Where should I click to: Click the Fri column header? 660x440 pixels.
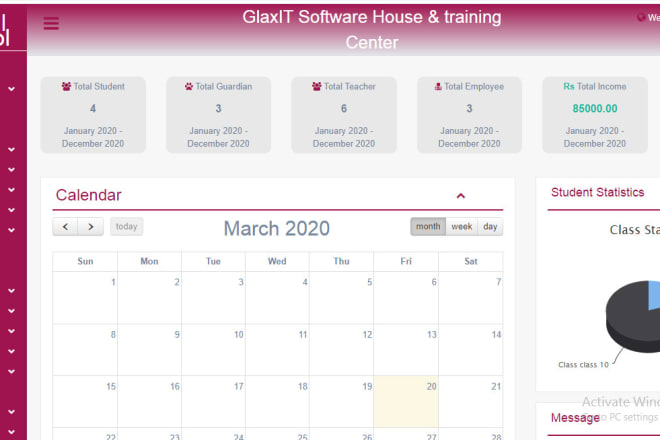pyautogui.click(x=406, y=261)
